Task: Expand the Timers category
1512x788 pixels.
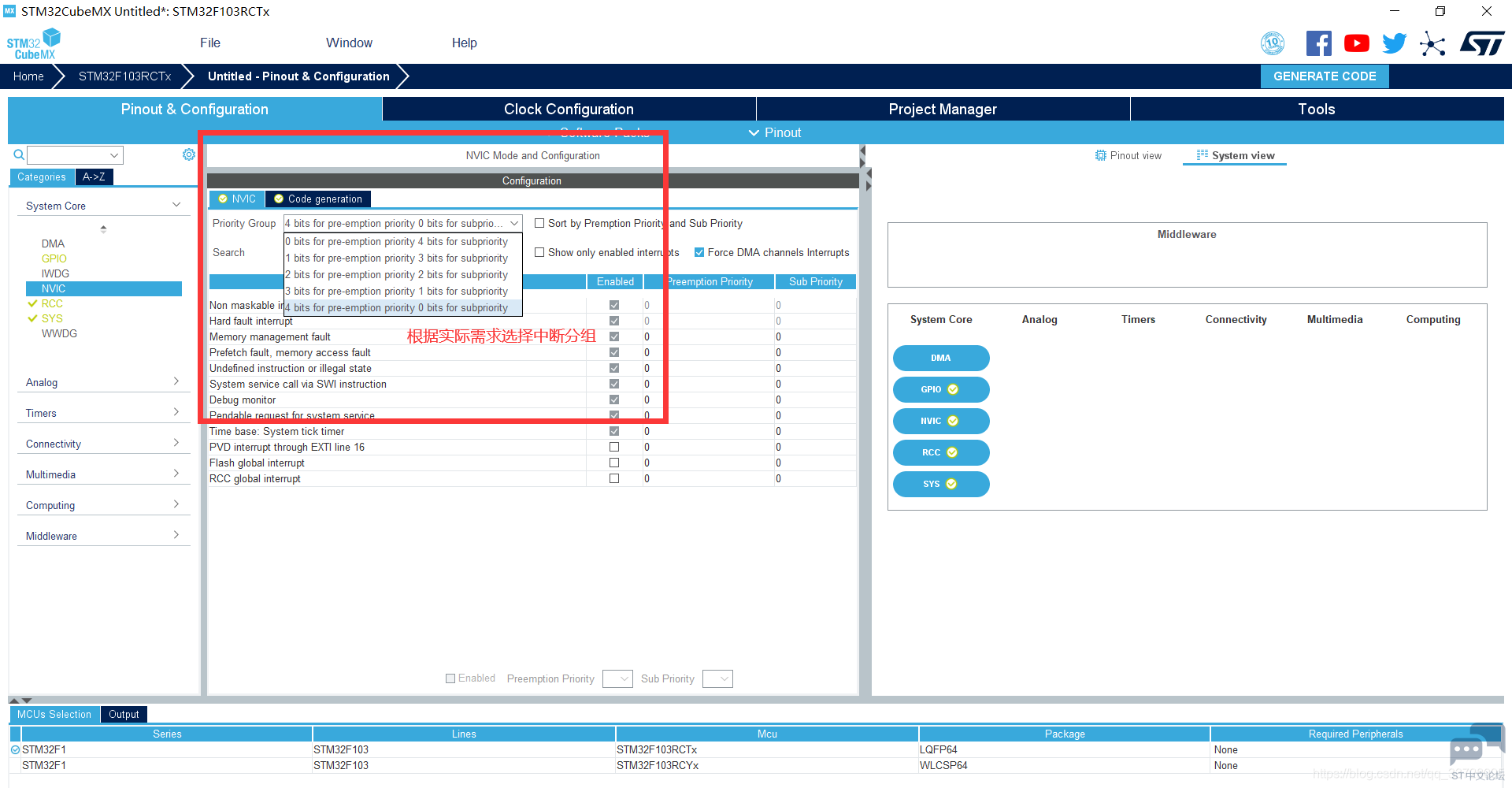Action: [x=103, y=413]
